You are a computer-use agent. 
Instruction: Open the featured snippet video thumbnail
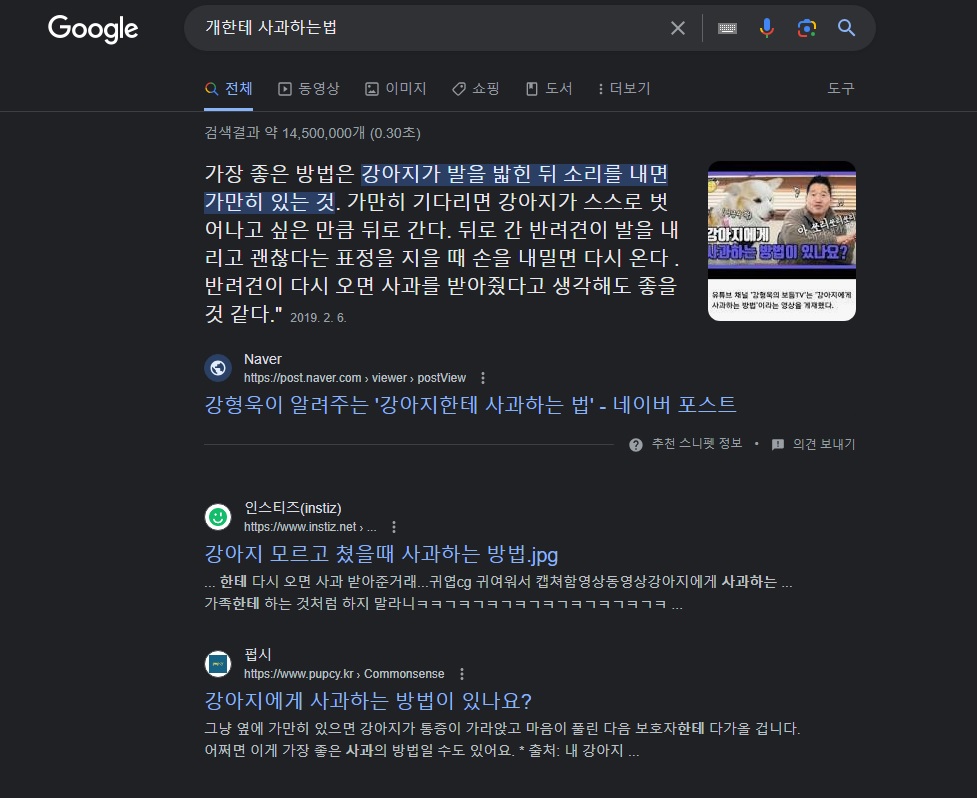pos(781,240)
